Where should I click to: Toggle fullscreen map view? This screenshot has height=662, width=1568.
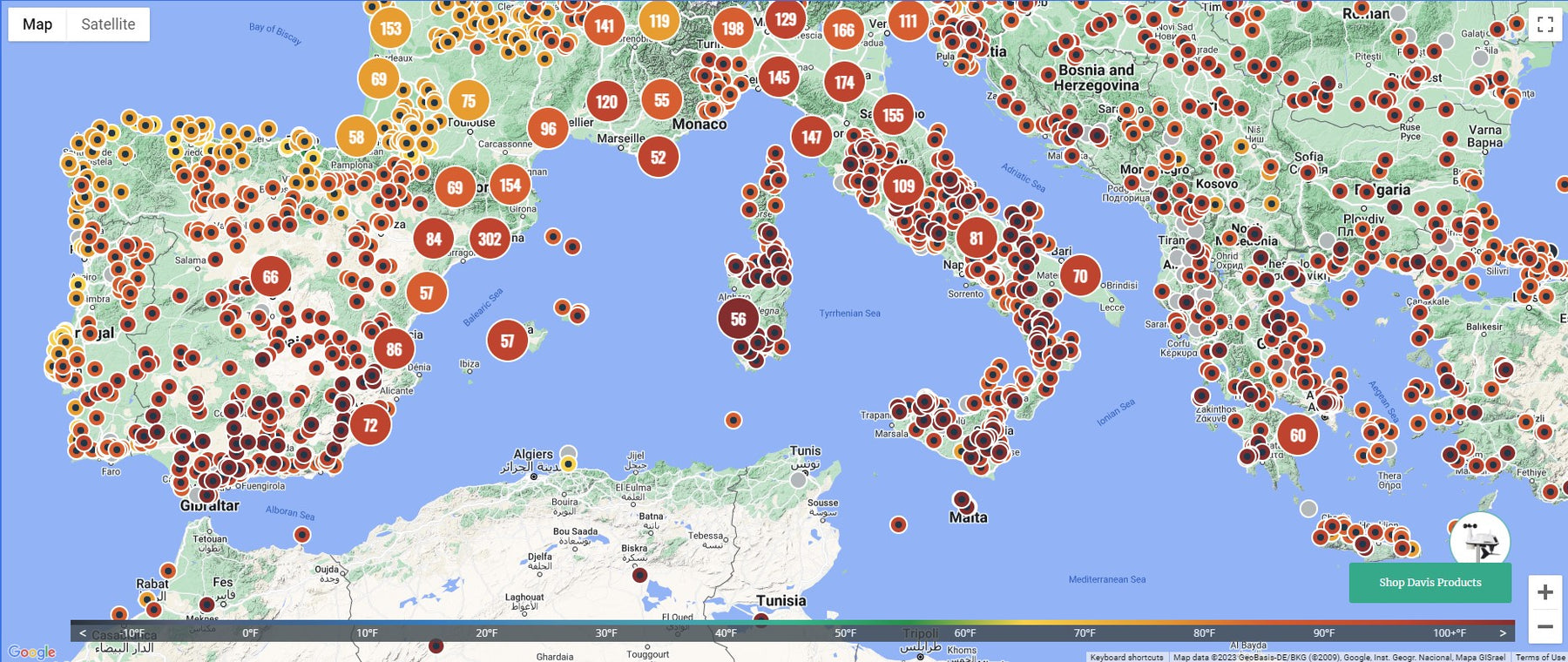1544,24
